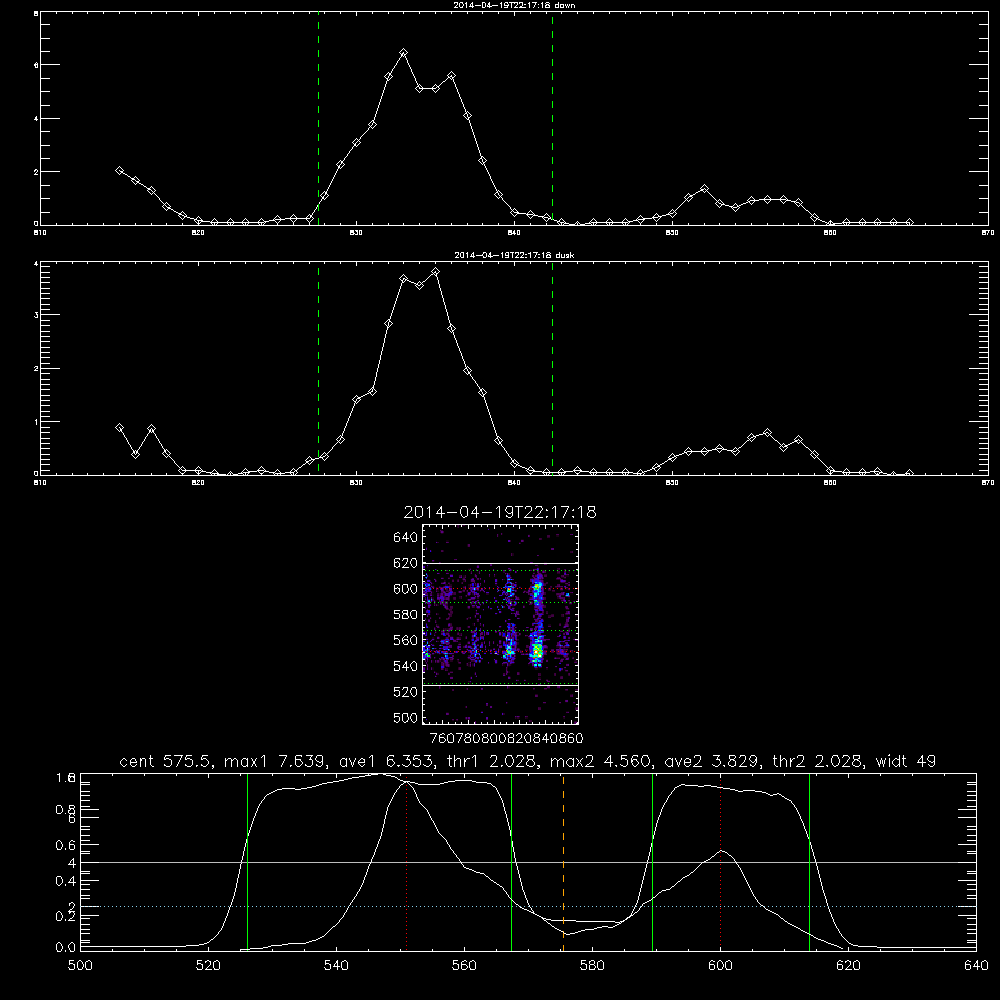
Task: Click spectrogram y-axis label 520
Action: coord(406,692)
